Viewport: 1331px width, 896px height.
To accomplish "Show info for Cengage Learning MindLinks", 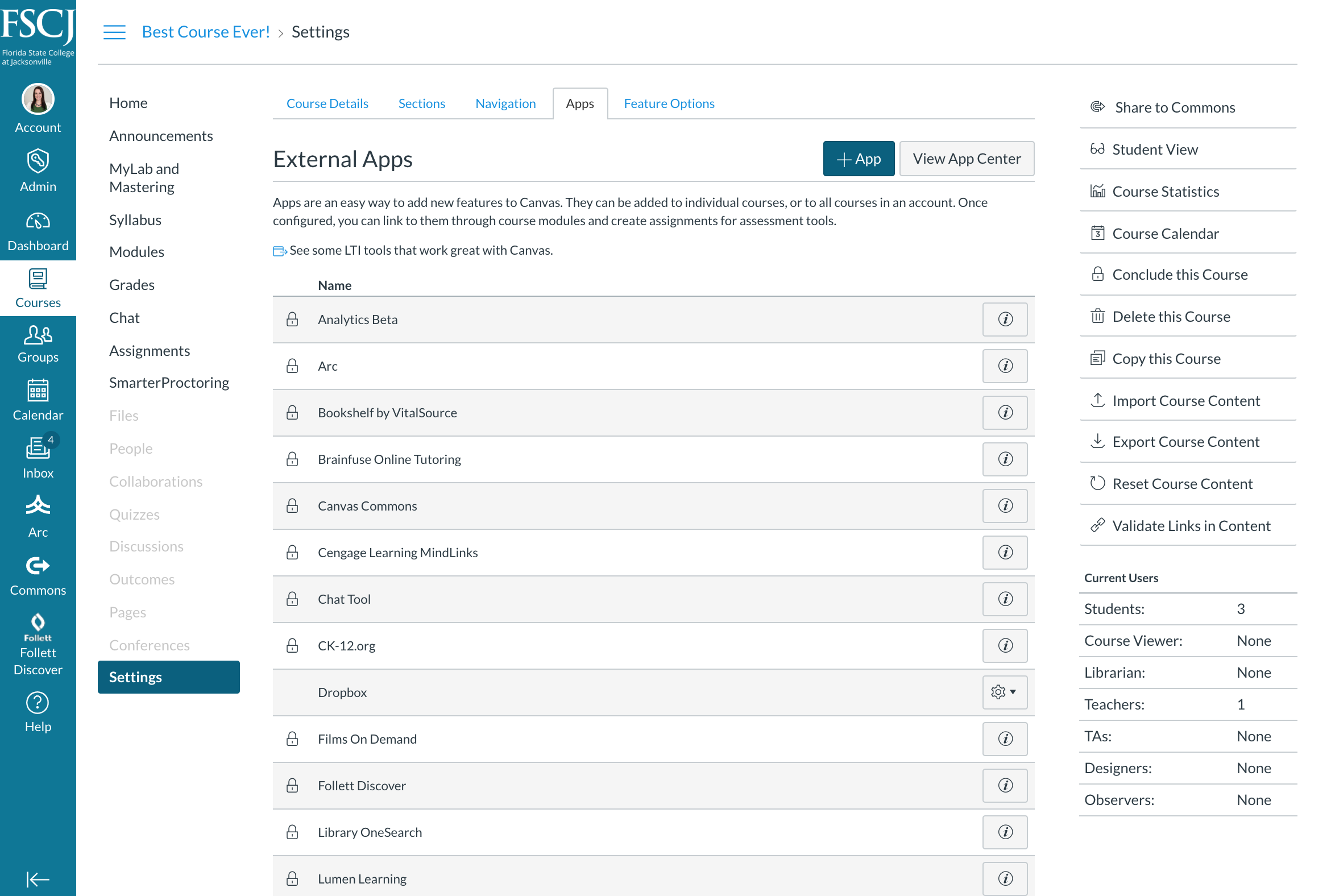I will [x=1005, y=553].
